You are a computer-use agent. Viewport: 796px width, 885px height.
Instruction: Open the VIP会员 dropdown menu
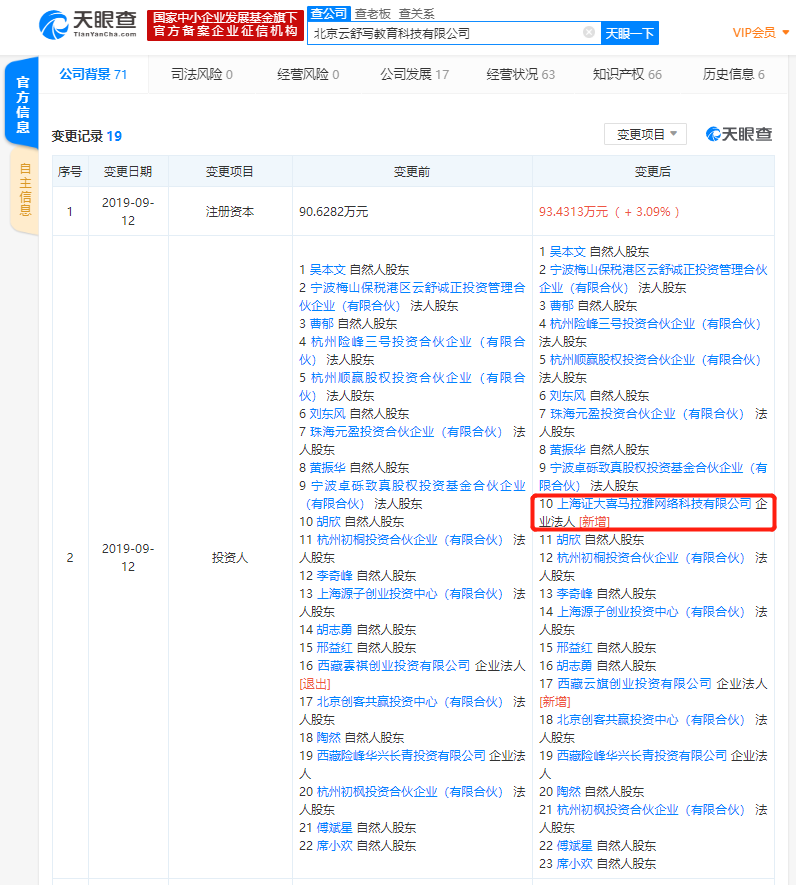tap(761, 33)
